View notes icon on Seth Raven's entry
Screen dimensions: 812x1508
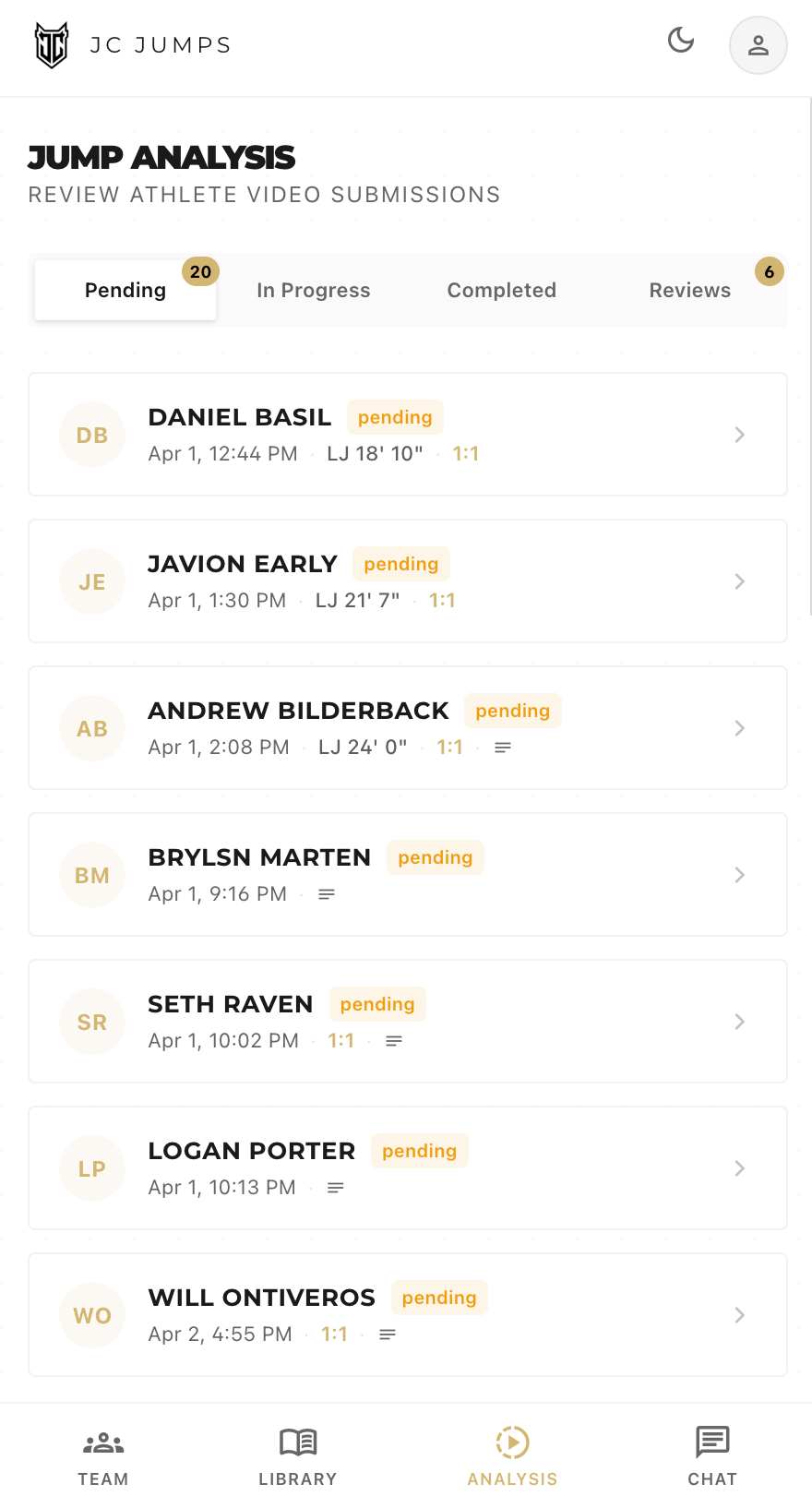394,1040
